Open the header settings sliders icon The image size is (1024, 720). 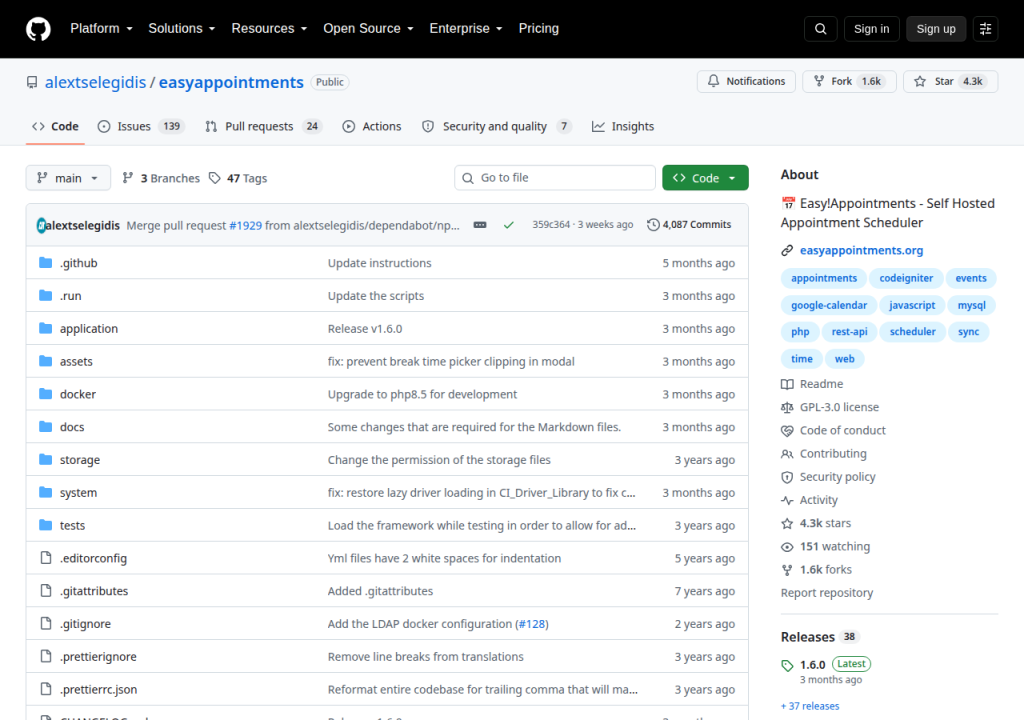point(985,29)
